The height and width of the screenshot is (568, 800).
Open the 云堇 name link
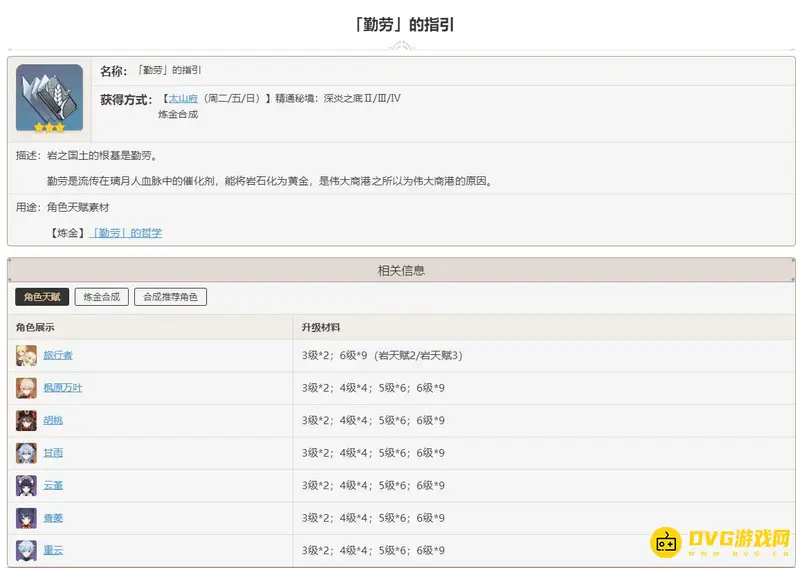click(53, 485)
